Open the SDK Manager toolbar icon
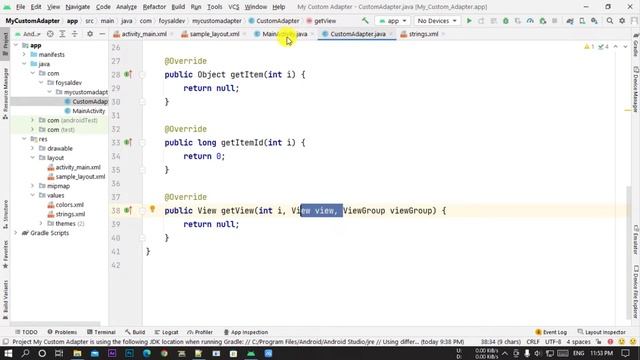The height and width of the screenshot is (360, 640). tap(594, 21)
